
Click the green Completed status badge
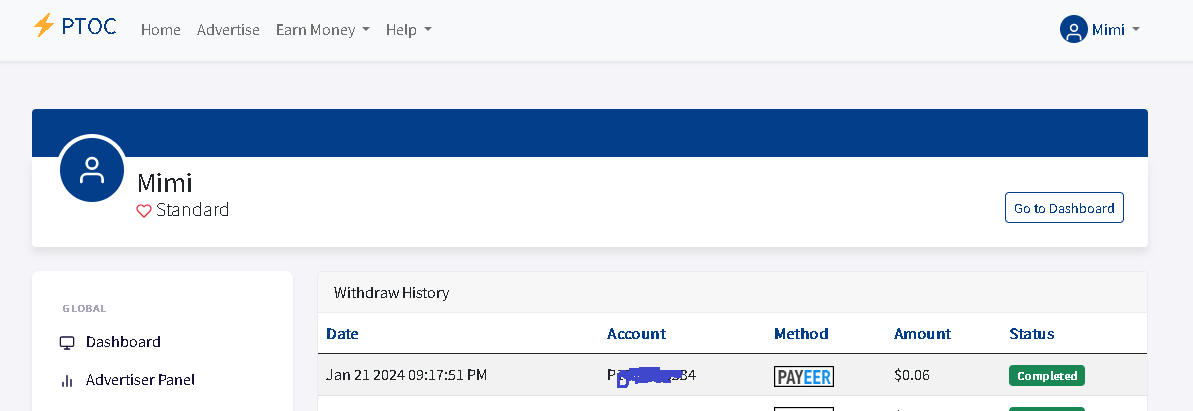coord(1046,376)
